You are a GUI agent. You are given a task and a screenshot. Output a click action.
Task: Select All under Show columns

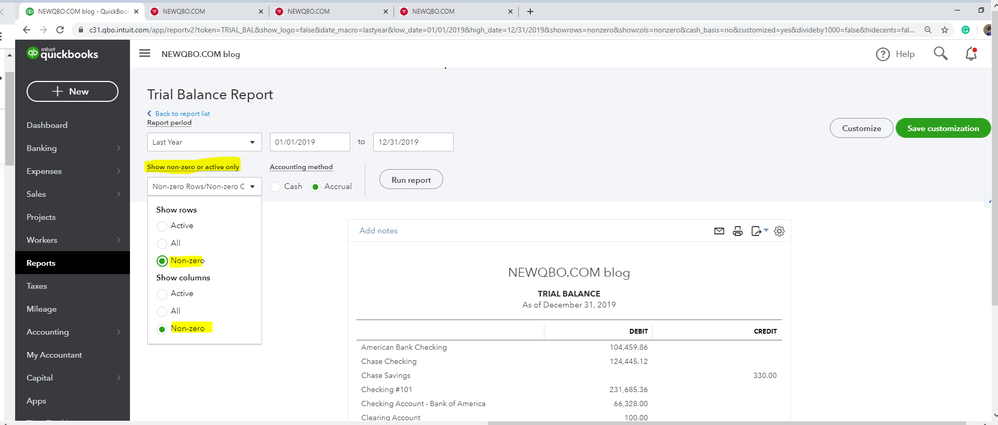coord(162,311)
